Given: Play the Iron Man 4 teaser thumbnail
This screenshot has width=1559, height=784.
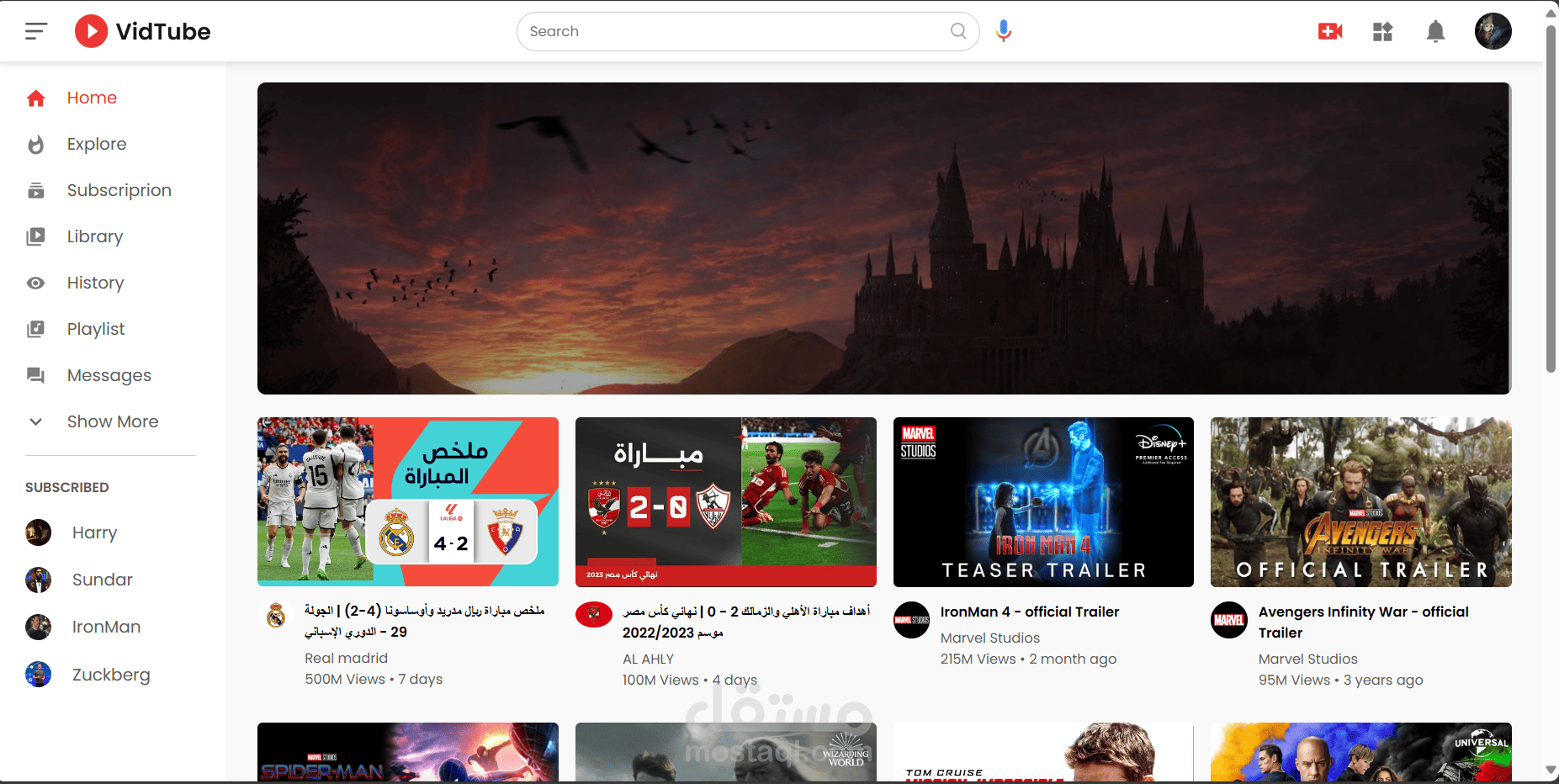Looking at the screenshot, I should (x=1043, y=501).
